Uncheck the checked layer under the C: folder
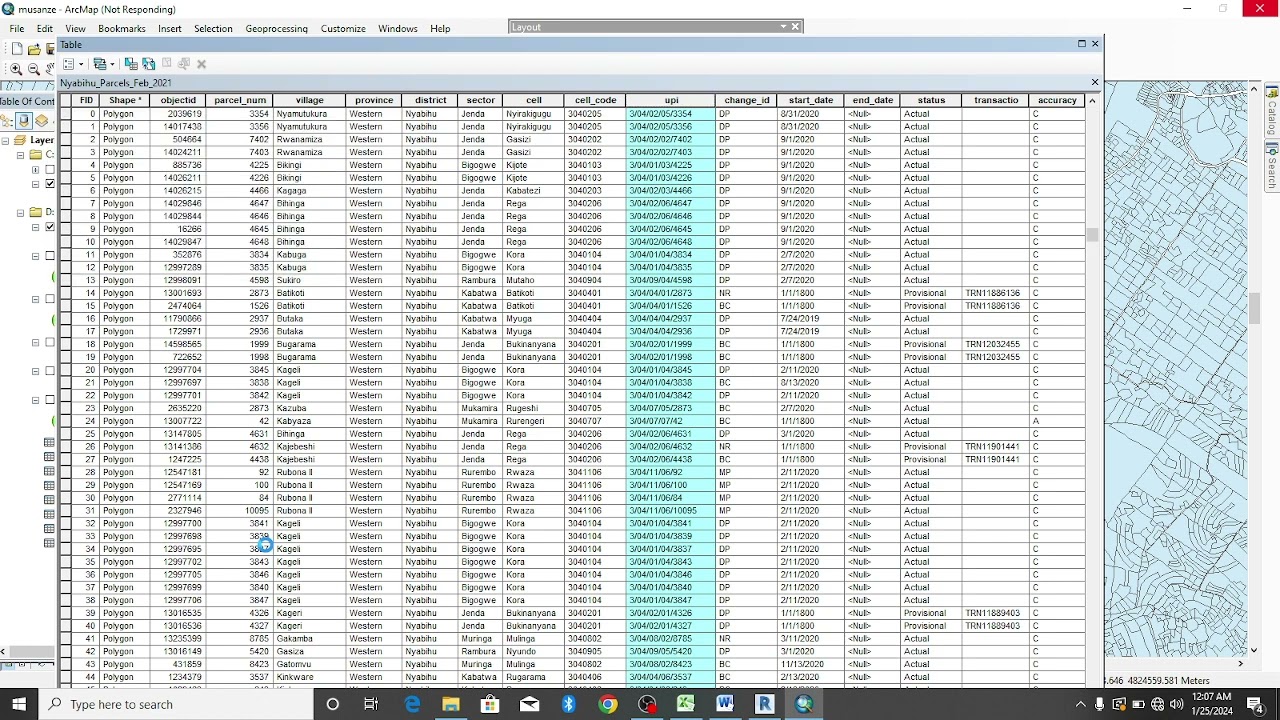The image size is (1280, 720). pyautogui.click(x=50, y=184)
